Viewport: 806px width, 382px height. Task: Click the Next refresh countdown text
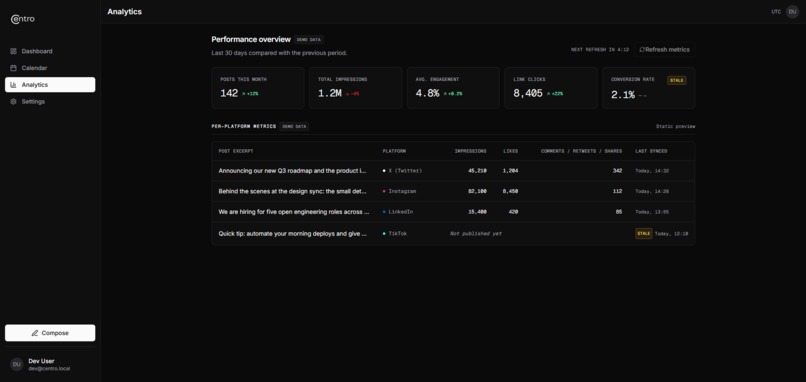tap(600, 50)
